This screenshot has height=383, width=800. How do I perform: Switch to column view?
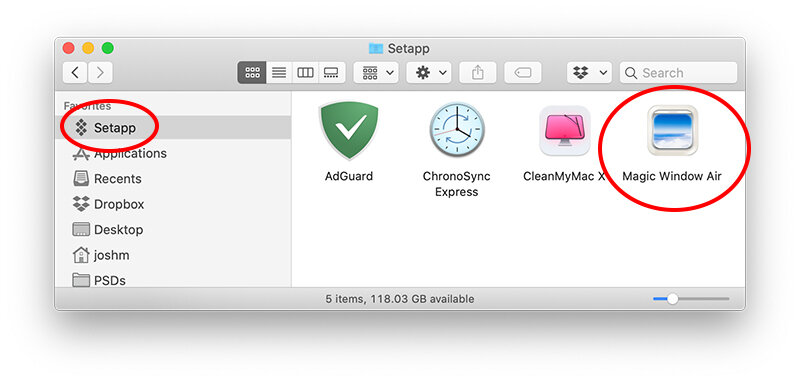coord(306,72)
